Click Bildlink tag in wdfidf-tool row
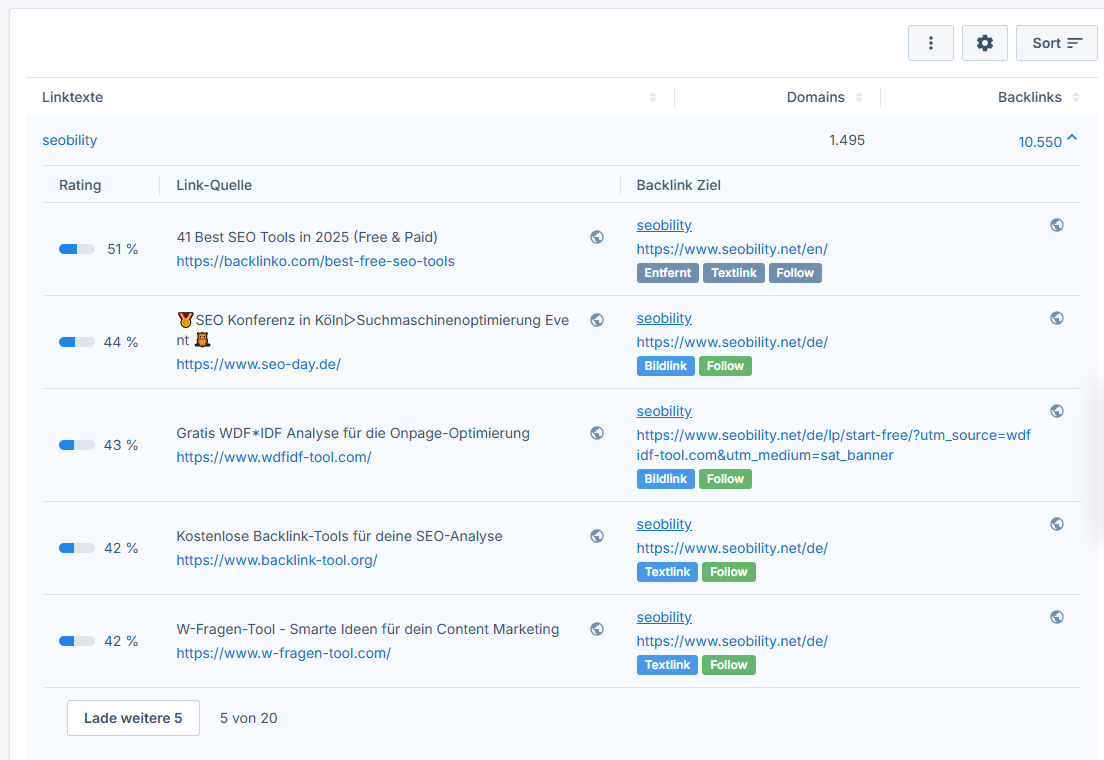 [665, 479]
